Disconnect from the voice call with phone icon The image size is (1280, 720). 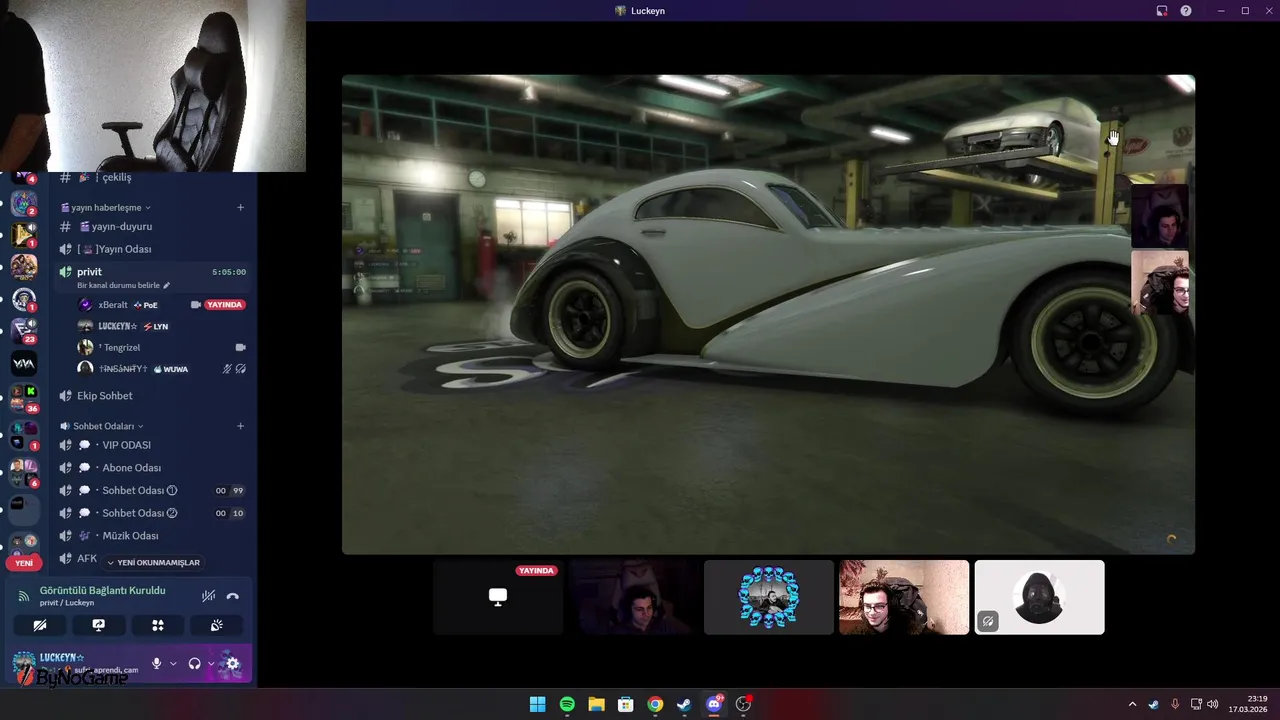[x=233, y=596]
